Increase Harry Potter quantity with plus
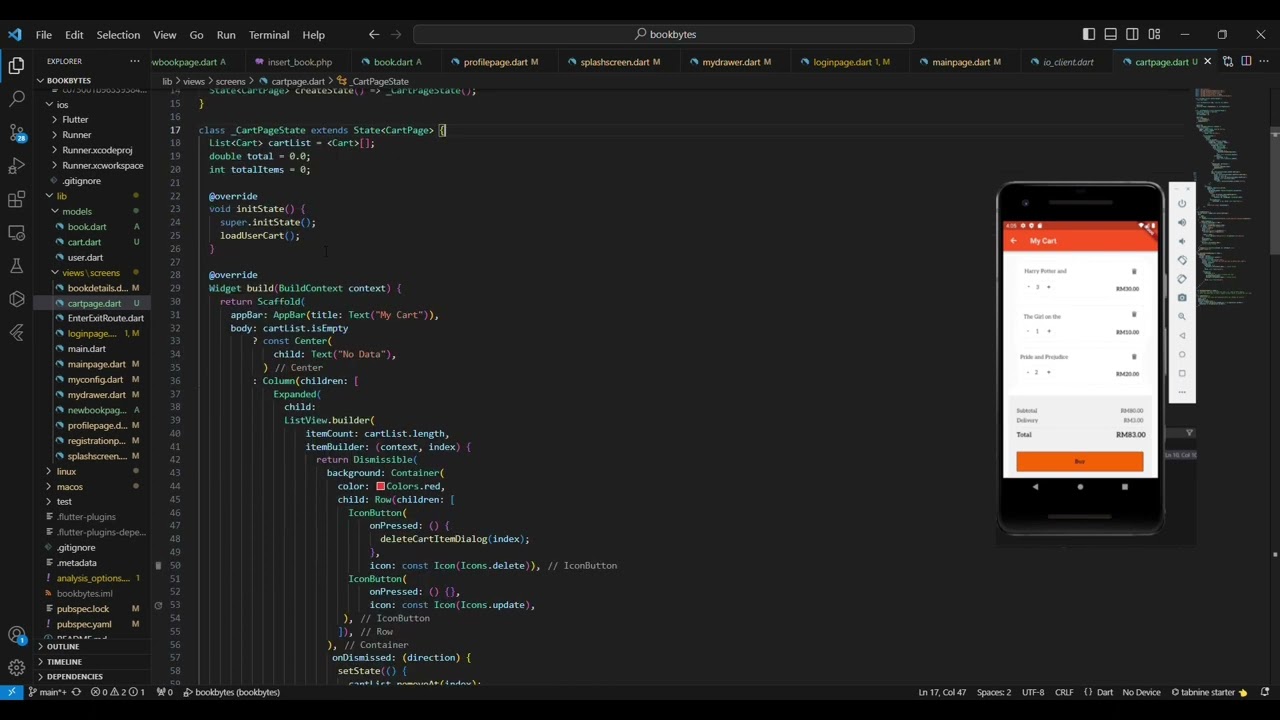Screen dimensions: 1280x720 (1048, 287)
